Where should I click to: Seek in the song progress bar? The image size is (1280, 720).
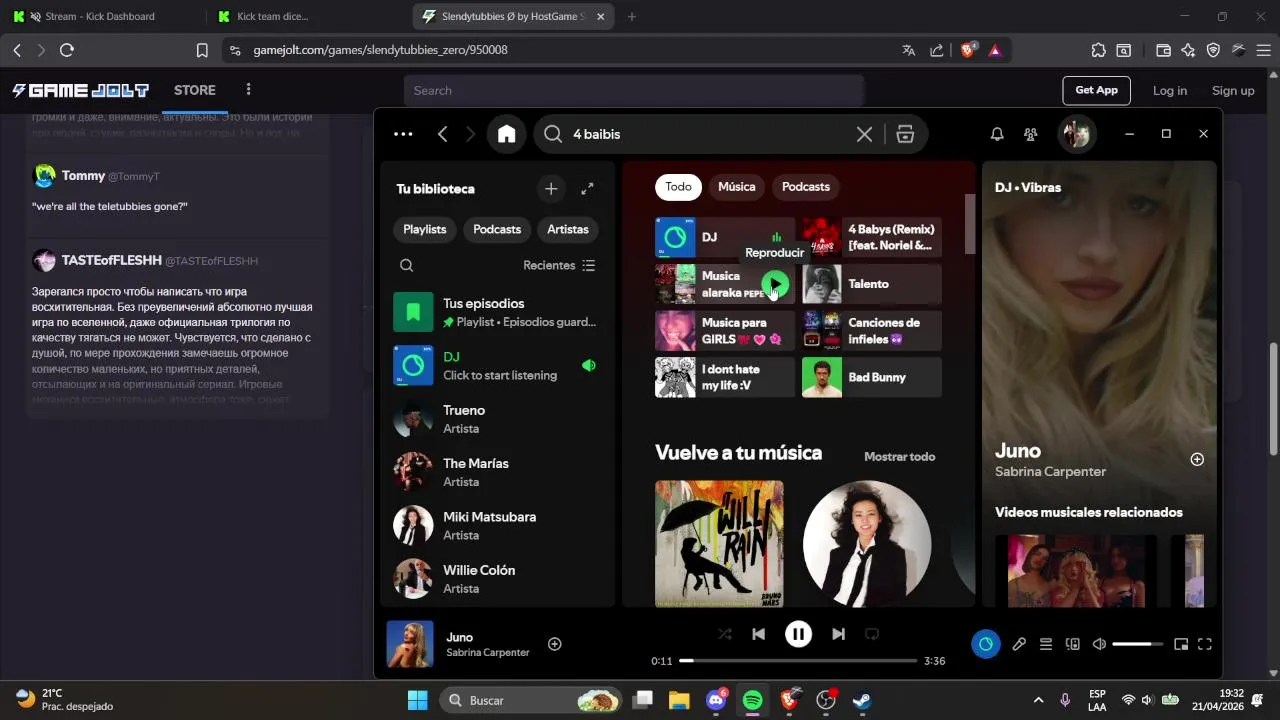tap(798, 661)
